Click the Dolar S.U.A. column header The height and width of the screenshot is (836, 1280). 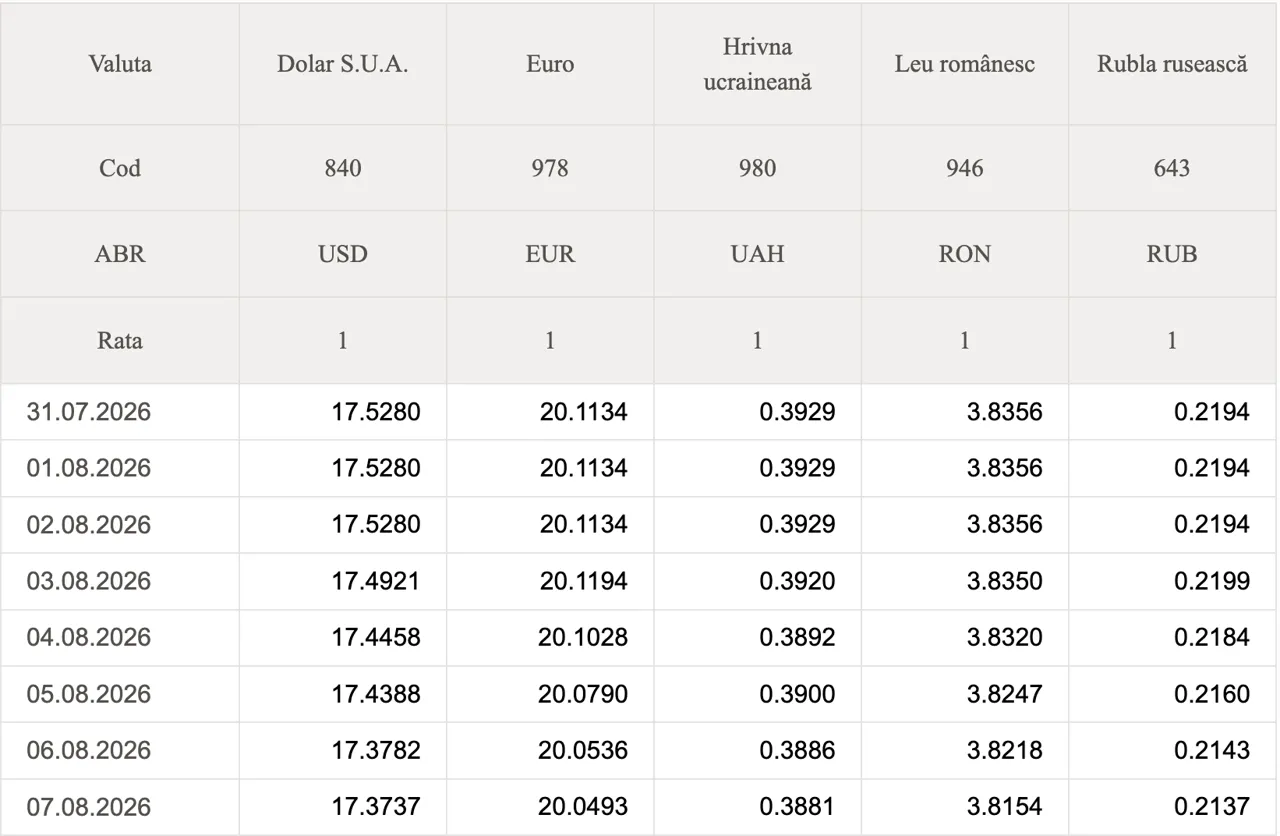(343, 64)
